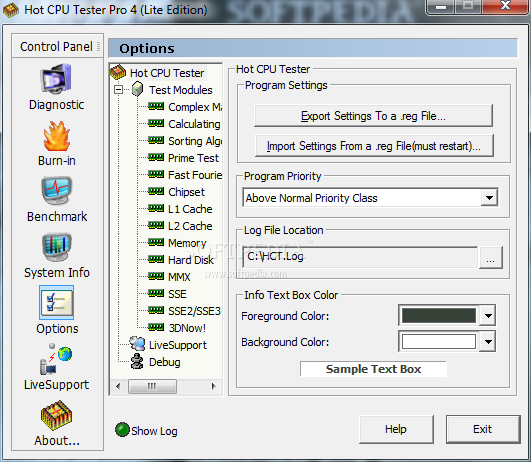Toggle the green Show Log indicator
The width and height of the screenshot is (531, 462).
[122, 430]
